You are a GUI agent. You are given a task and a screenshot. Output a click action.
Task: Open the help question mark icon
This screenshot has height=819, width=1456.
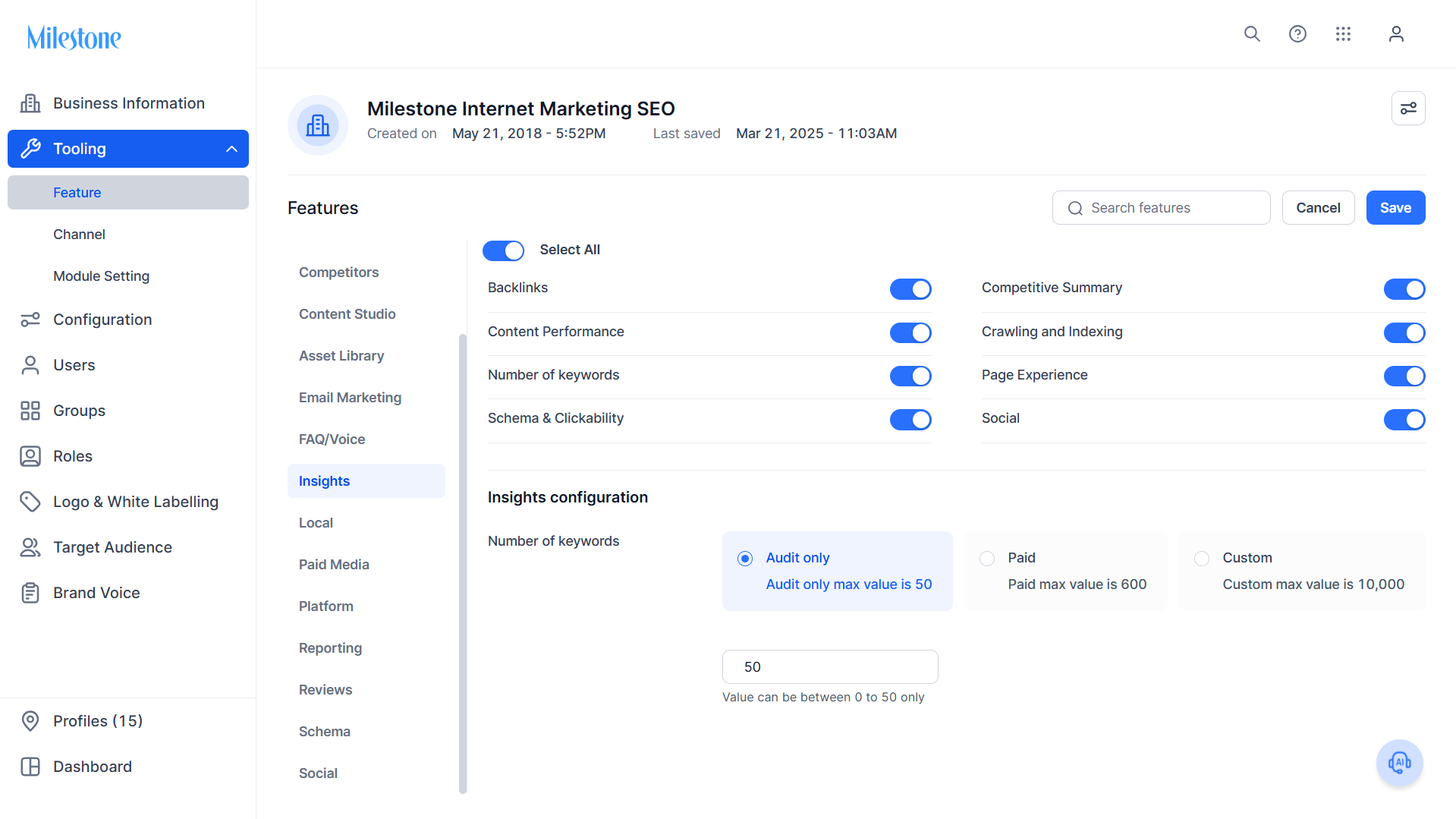[x=1297, y=34]
